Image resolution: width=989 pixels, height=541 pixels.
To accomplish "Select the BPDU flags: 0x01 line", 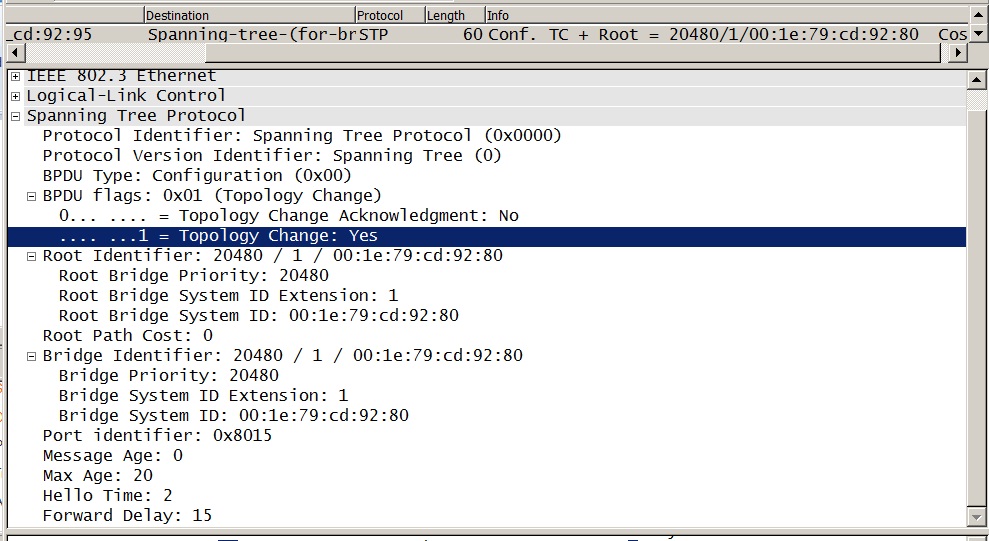I will [x=212, y=196].
